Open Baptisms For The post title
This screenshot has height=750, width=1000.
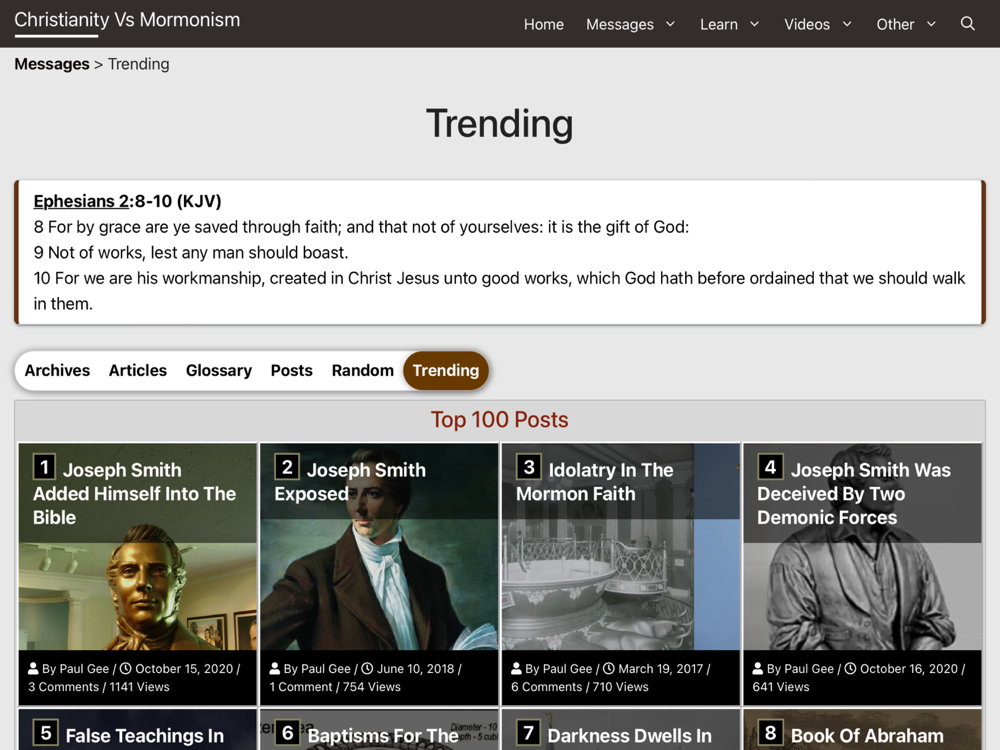[383, 736]
